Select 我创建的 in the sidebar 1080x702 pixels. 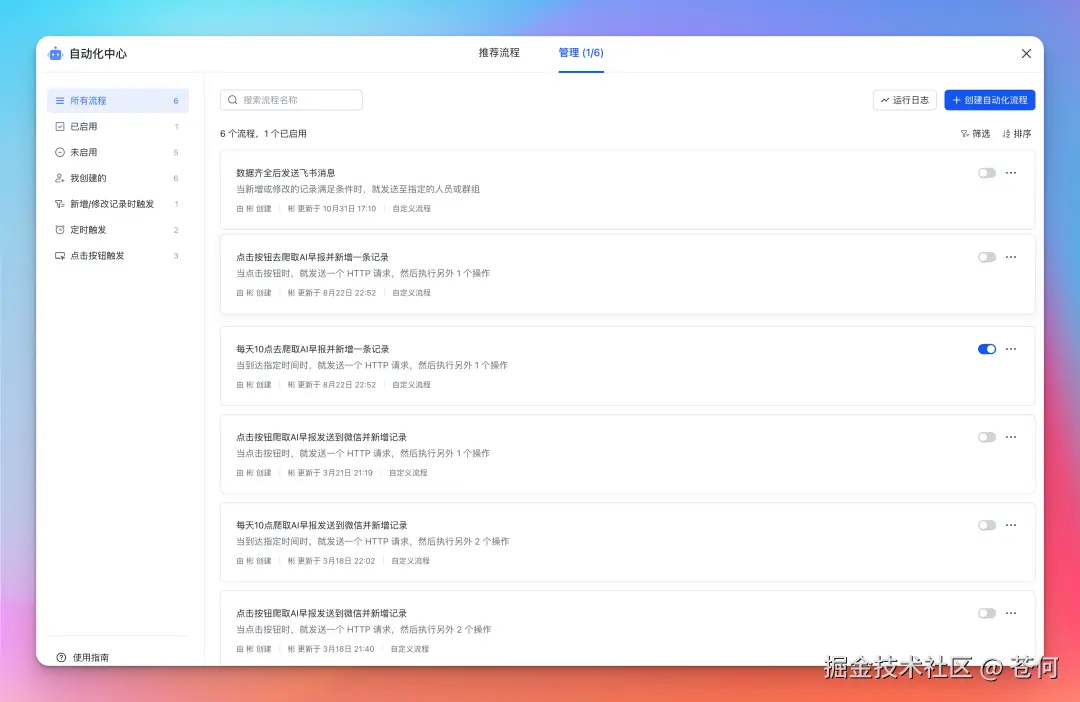coord(85,178)
